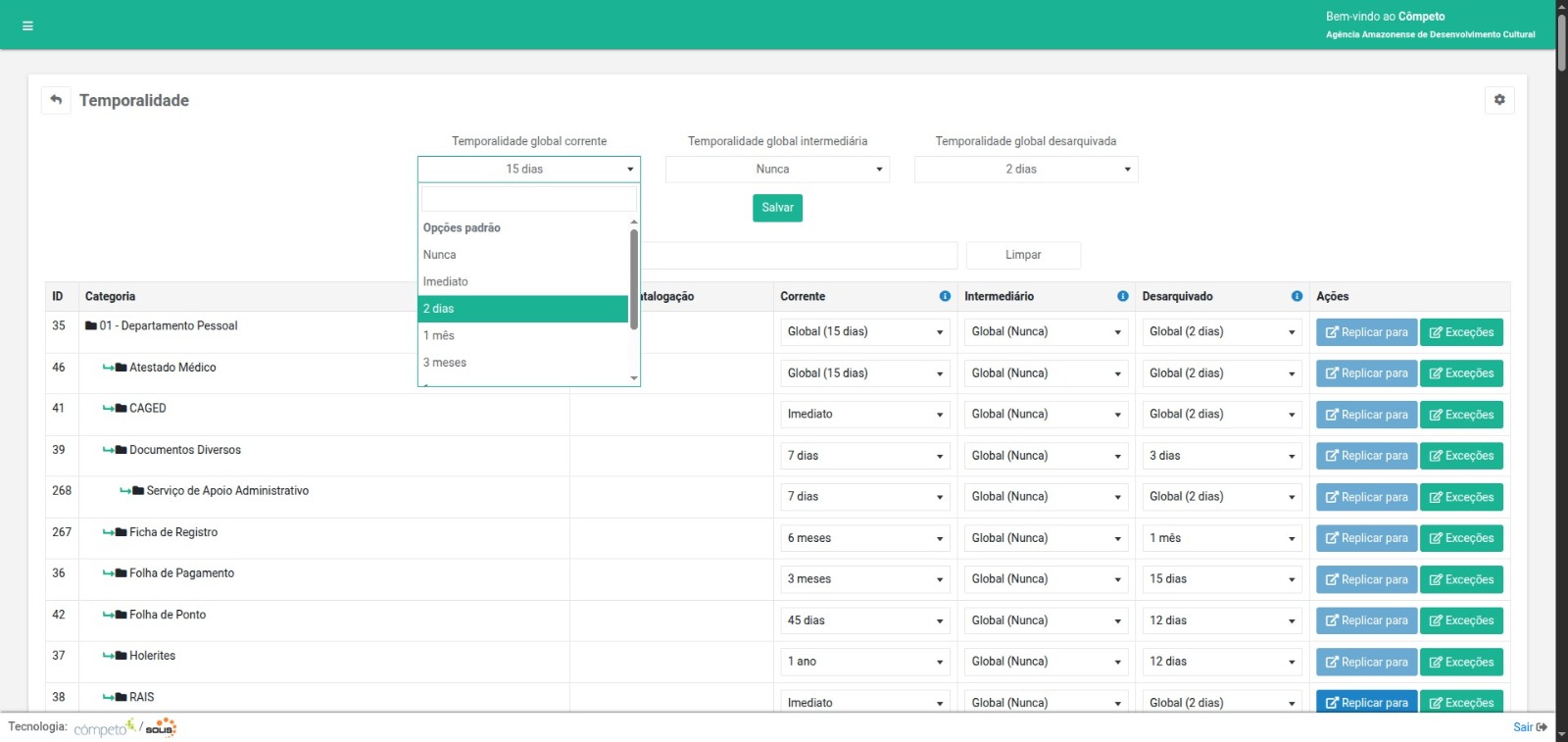Click Replicar para on Holerites row

point(1366,662)
